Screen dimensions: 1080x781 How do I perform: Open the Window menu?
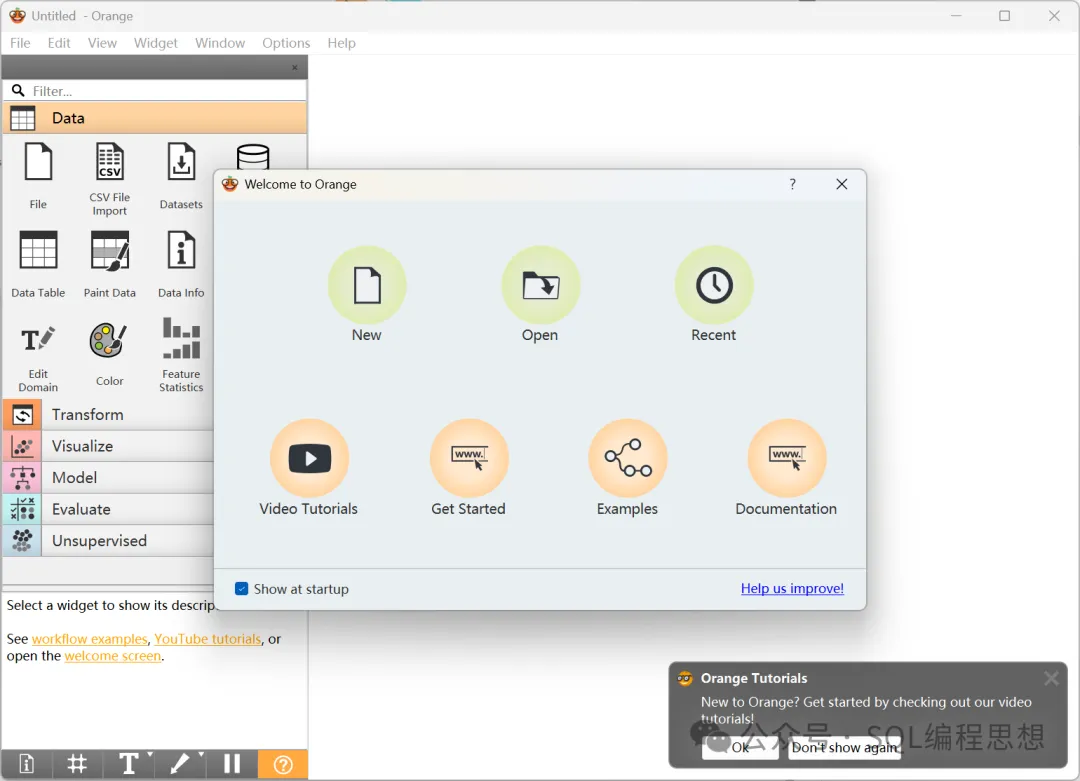[220, 43]
